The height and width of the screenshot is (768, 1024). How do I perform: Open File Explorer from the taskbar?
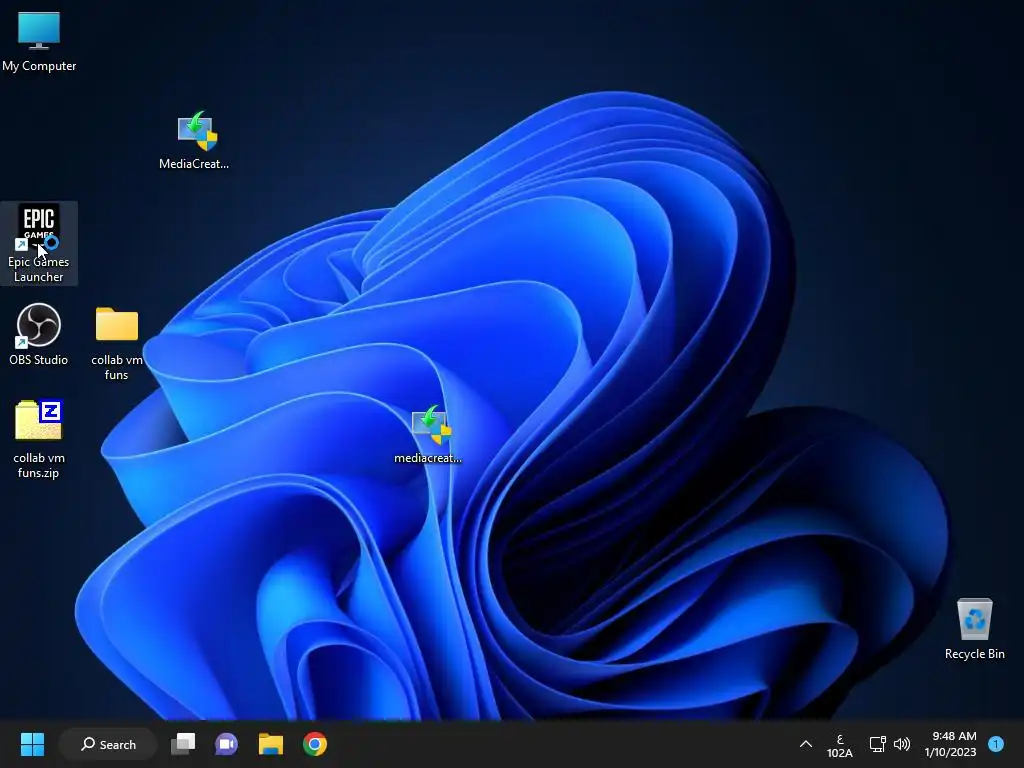click(x=270, y=744)
